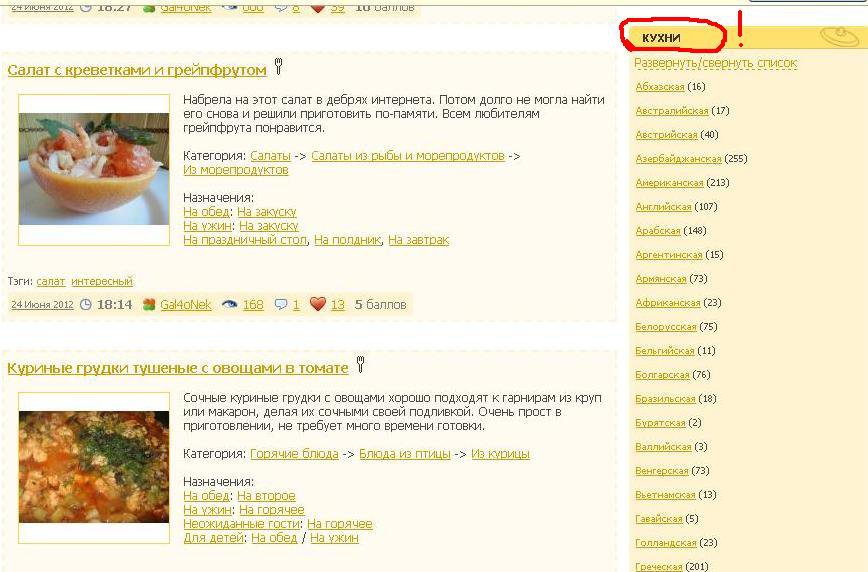The width and height of the screenshot is (868, 572).
Task: Open the Блюда из птицы category
Action: pos(404,454)
